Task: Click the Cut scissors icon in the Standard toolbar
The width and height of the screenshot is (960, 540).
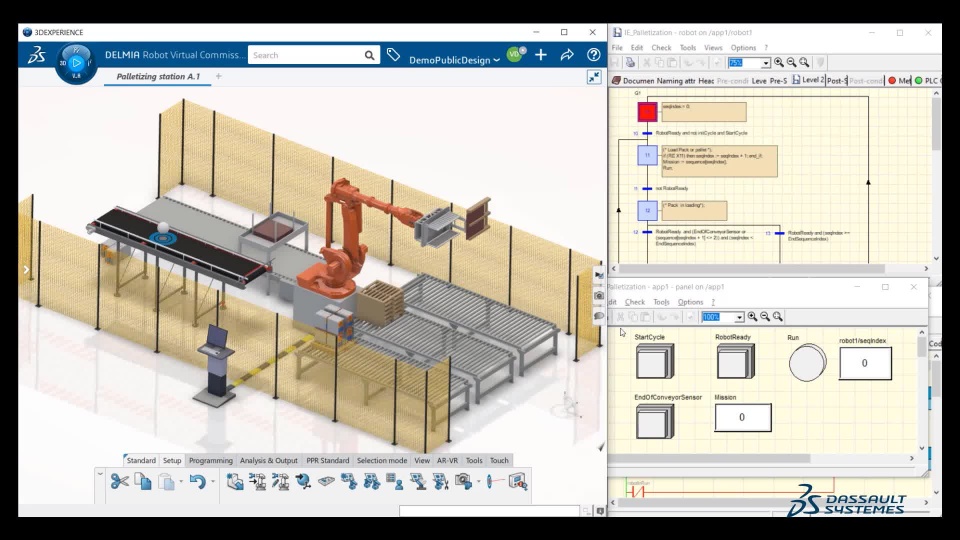Action: (119, 482)
